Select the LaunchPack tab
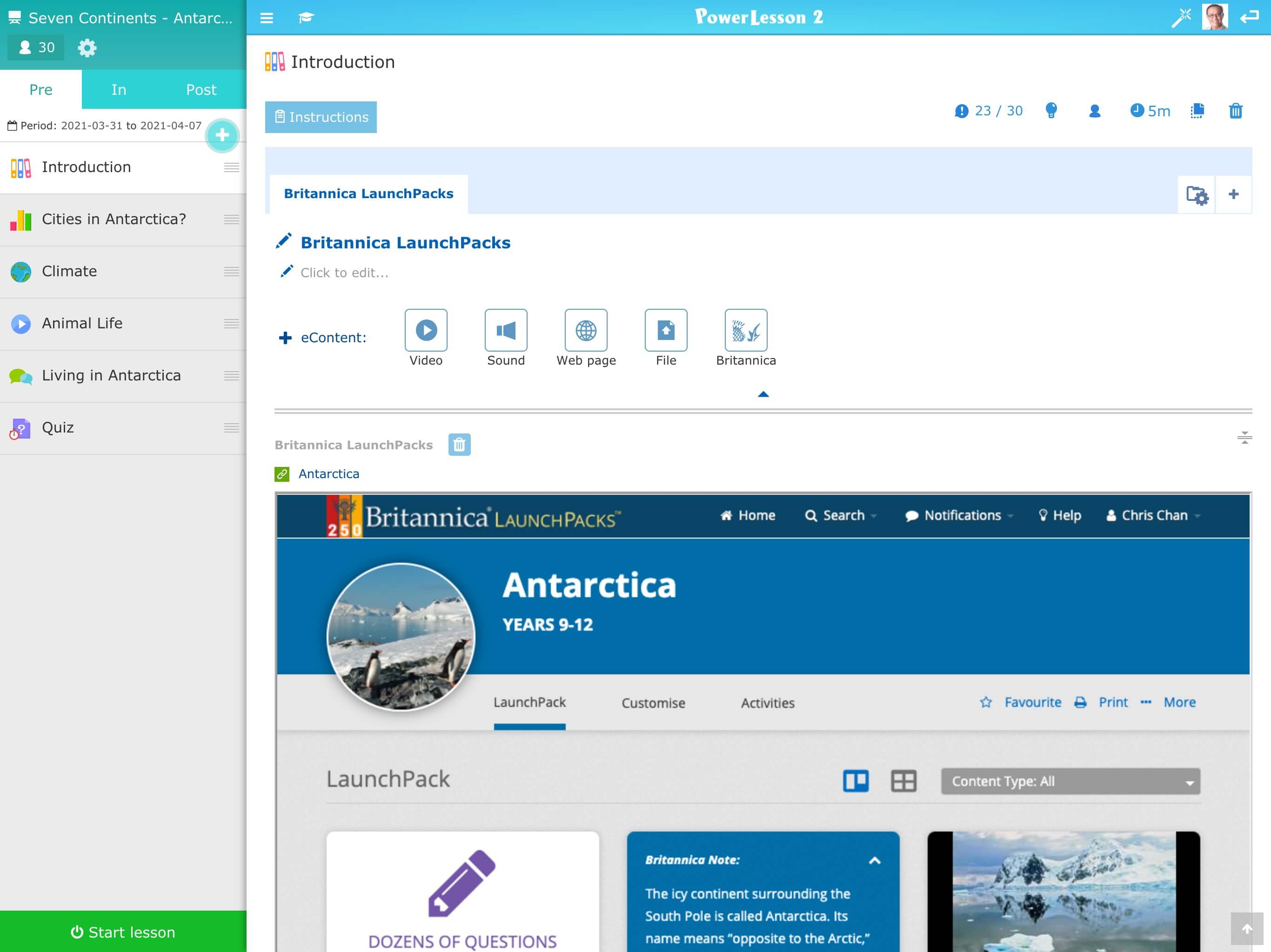The image size is (1271, 952). point(529,703)
